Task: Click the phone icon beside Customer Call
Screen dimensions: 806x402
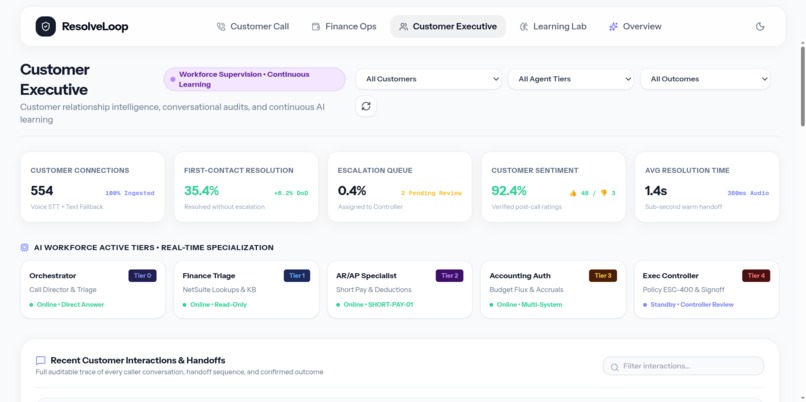Action: pos(221,27)
